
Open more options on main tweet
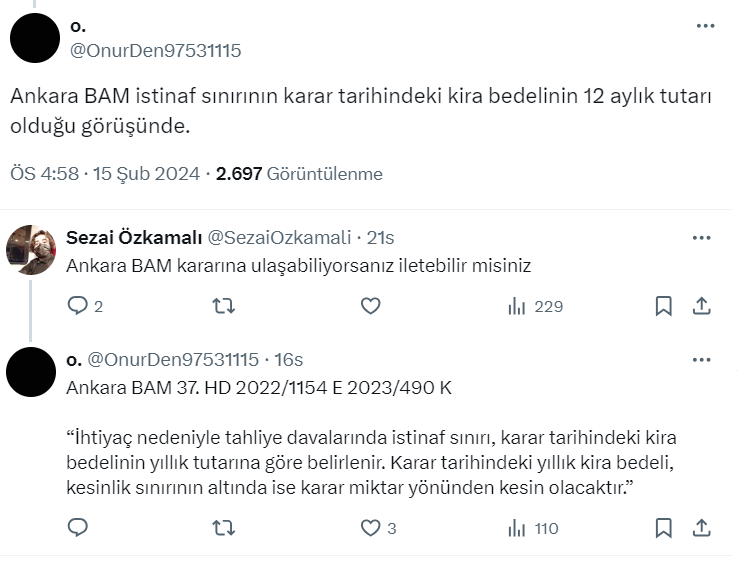coord(701,29)
